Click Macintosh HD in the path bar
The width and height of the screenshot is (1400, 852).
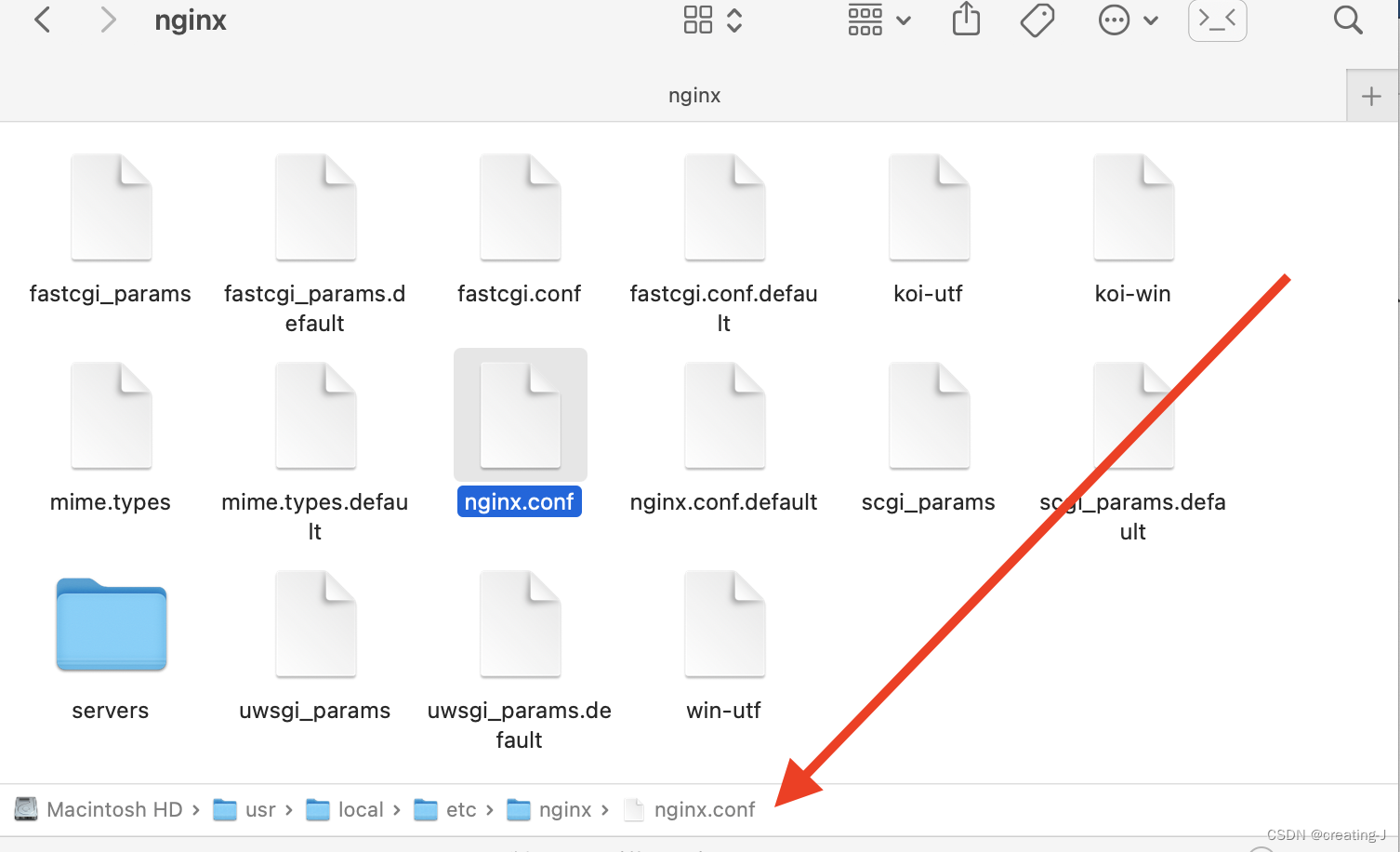coord(99,809)
